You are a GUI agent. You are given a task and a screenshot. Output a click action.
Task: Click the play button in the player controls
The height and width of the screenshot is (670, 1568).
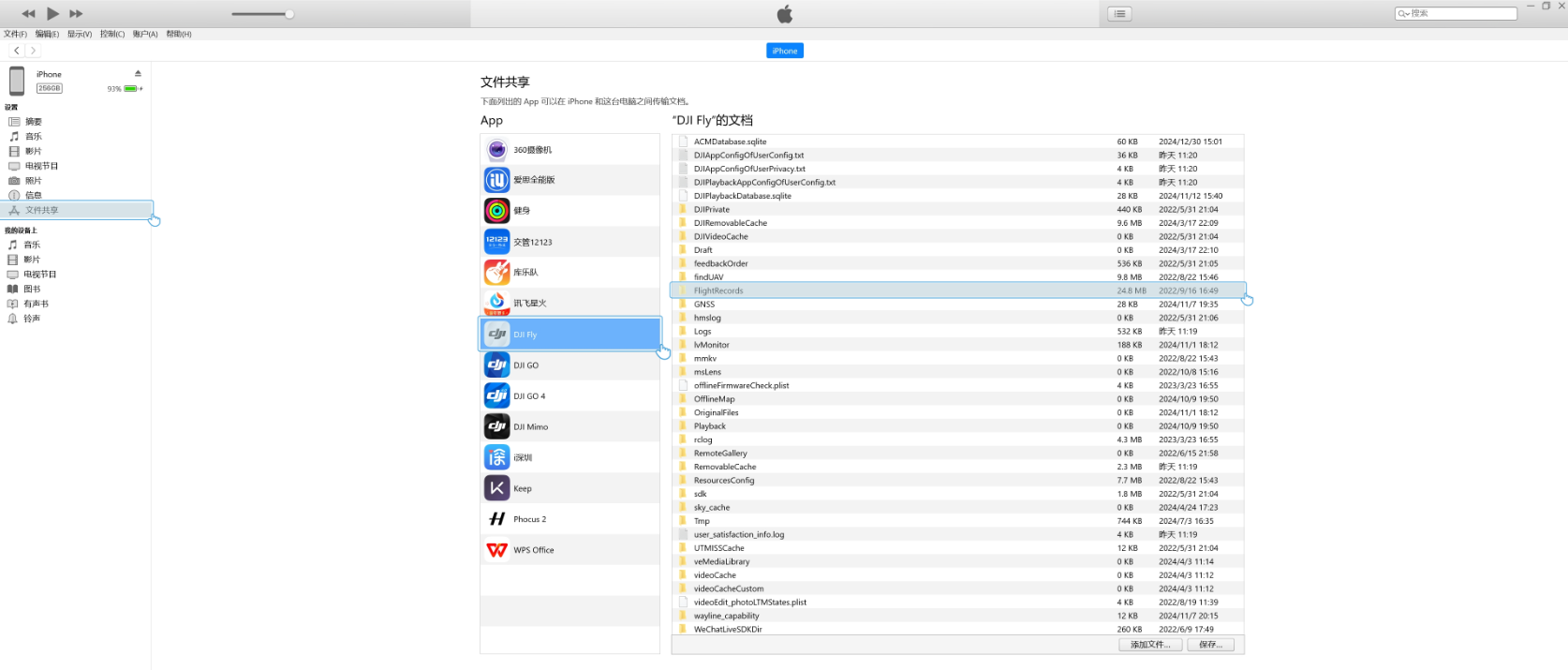point(52,13)
